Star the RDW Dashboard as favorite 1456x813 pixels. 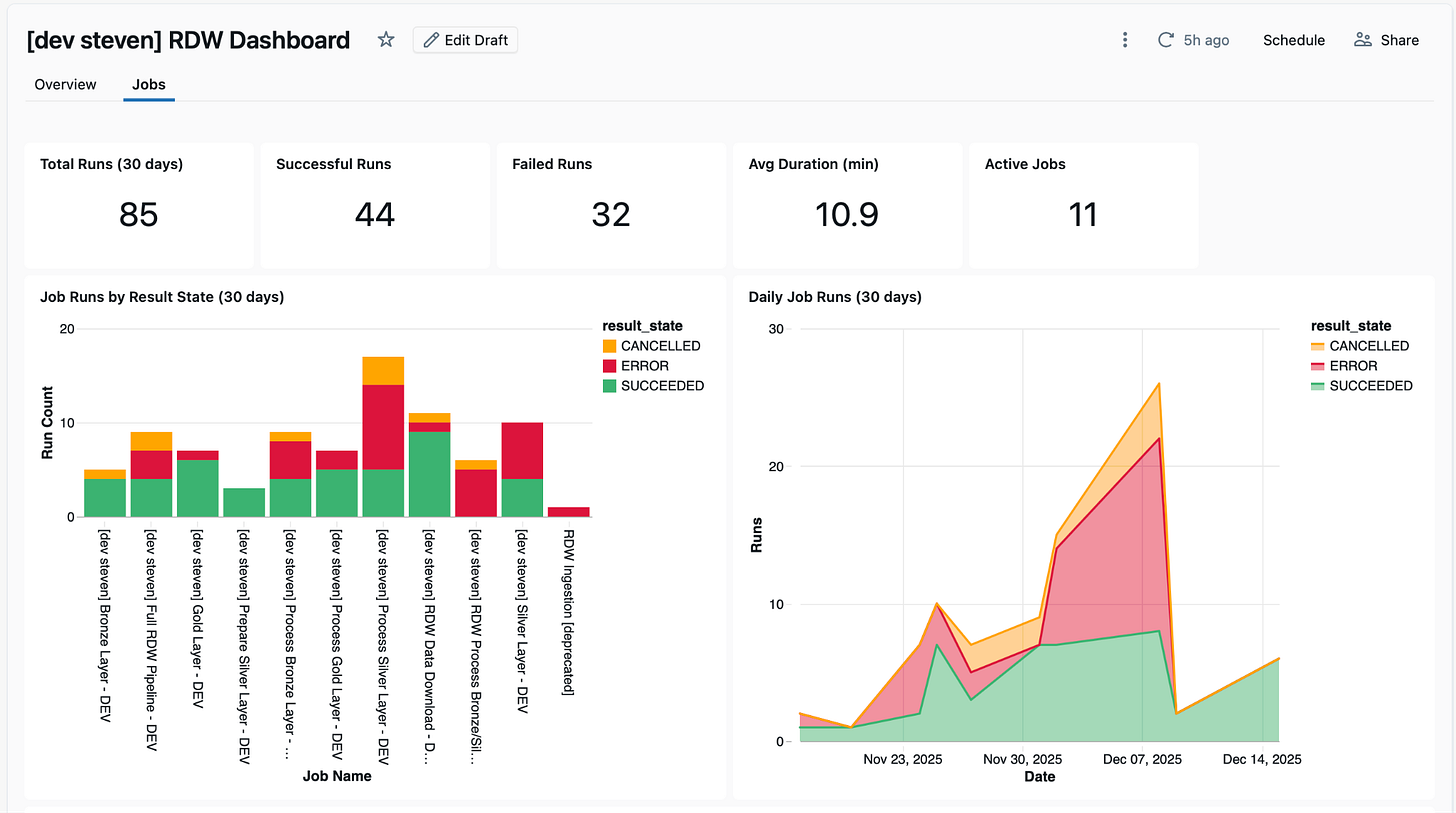tap(386, 40)
